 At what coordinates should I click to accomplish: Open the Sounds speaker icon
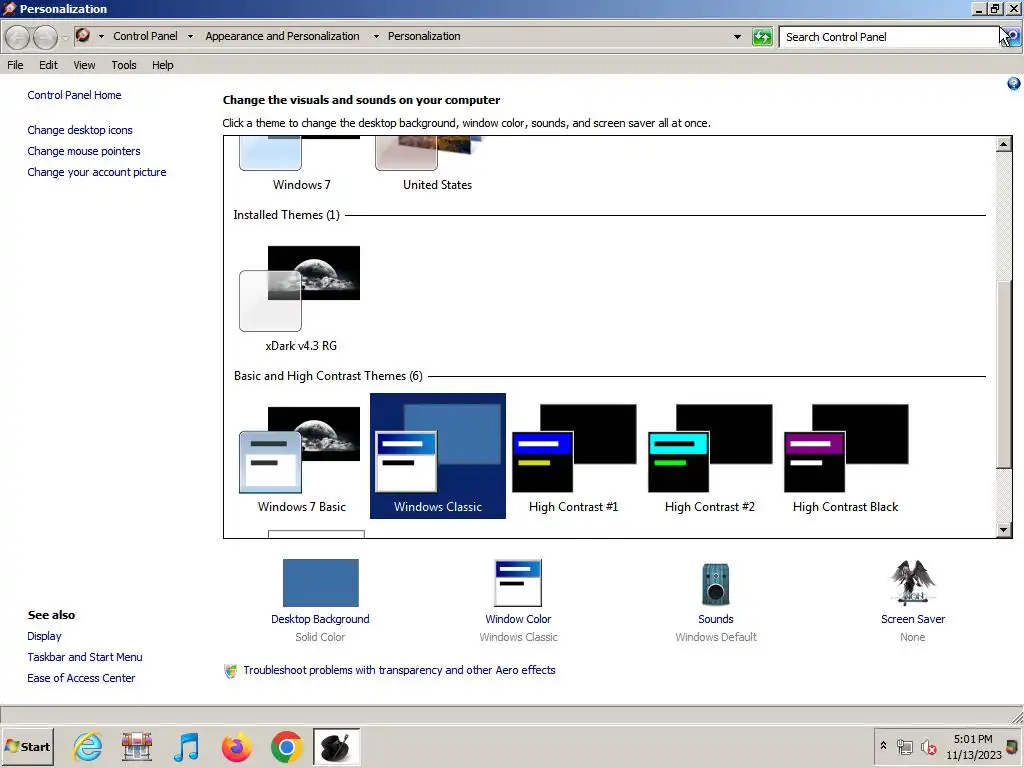[x=716, y=584]
